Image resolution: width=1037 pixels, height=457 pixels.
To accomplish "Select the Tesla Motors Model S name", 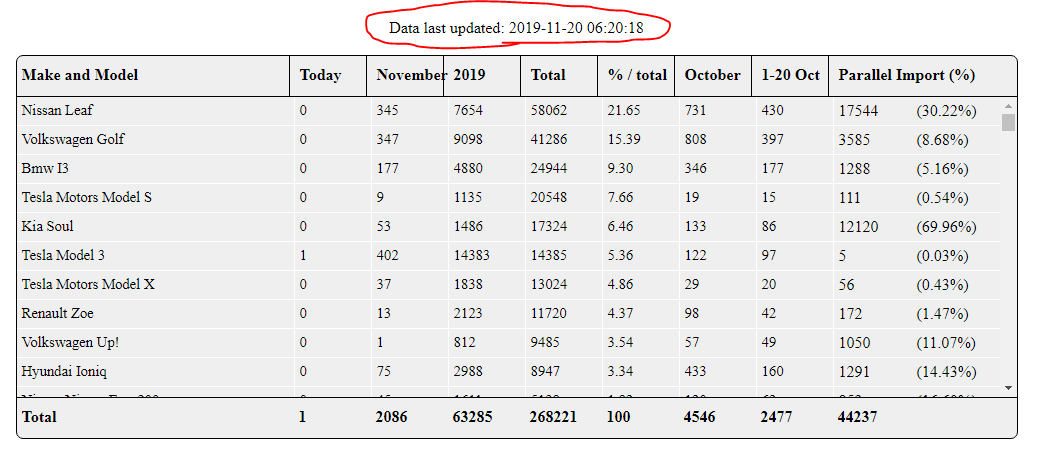I will [87, 198].
